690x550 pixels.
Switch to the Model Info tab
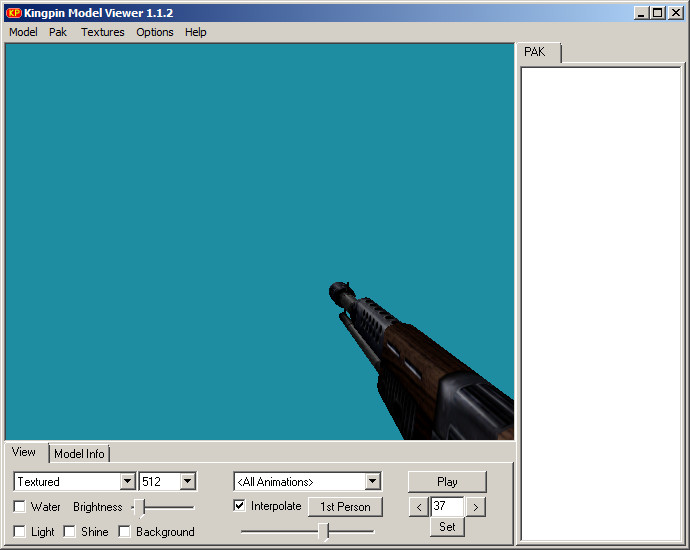[x=79, y=454]
